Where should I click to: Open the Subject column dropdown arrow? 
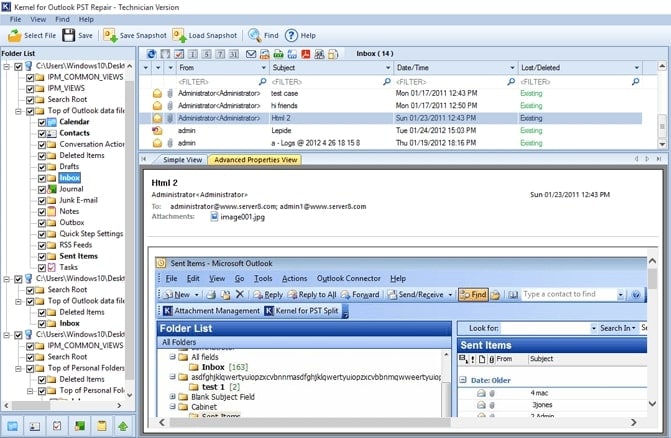click(x=388, y=68)
